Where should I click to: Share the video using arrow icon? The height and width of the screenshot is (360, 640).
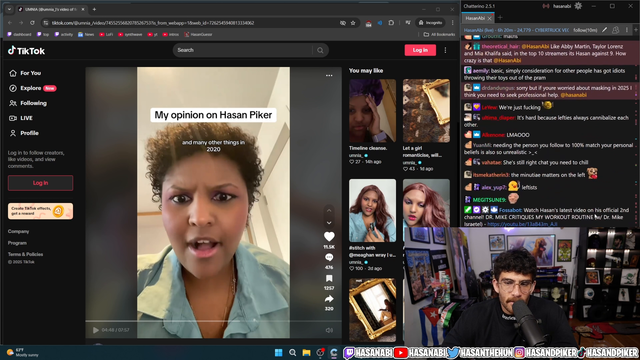(x=329, y=299)
